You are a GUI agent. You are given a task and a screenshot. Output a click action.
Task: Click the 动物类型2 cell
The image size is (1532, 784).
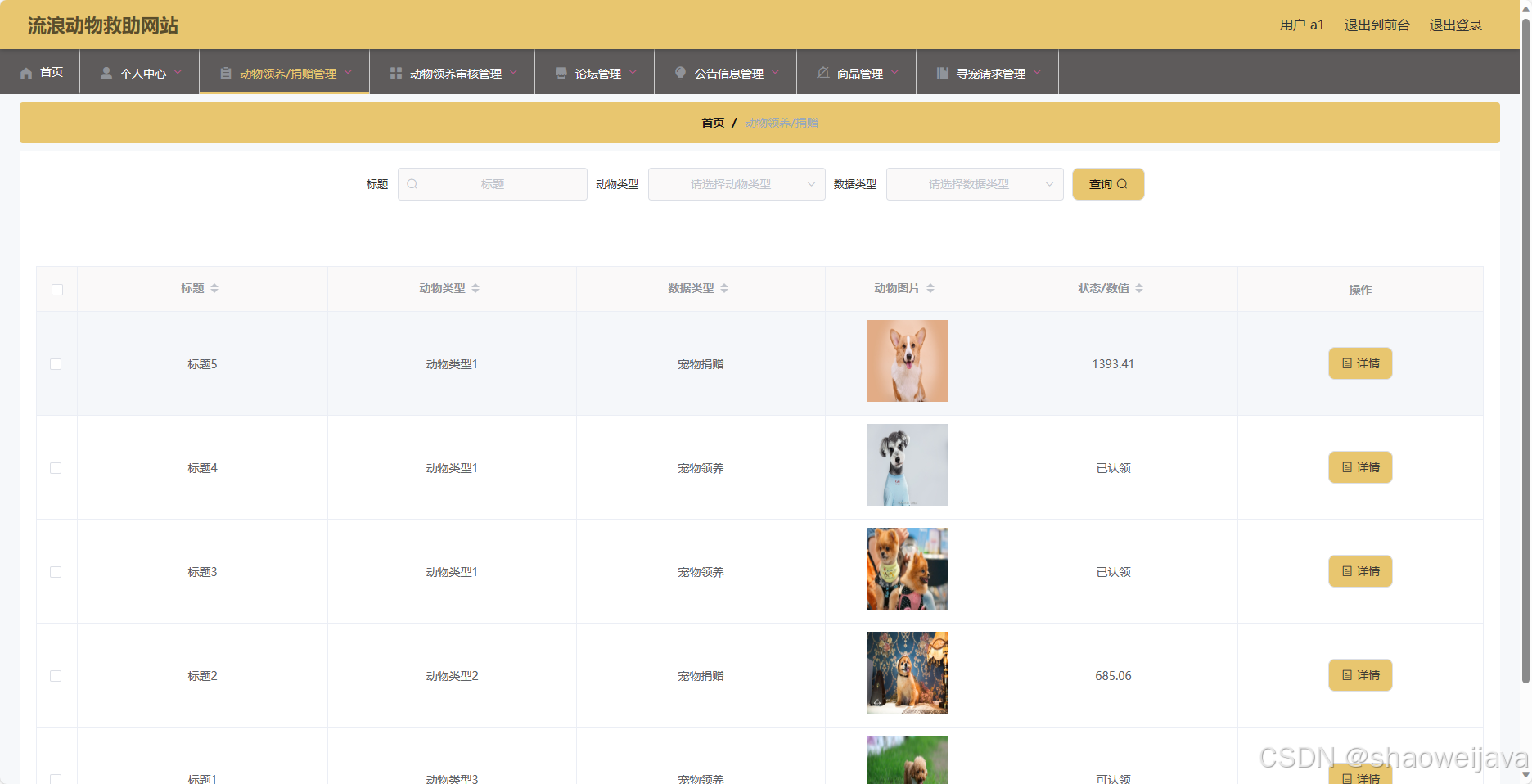(452, 676)
